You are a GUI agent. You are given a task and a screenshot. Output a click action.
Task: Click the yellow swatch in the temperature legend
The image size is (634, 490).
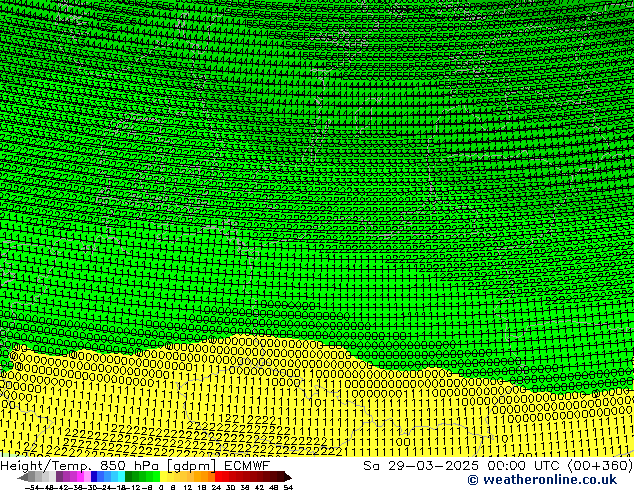(x=163, y=477)
